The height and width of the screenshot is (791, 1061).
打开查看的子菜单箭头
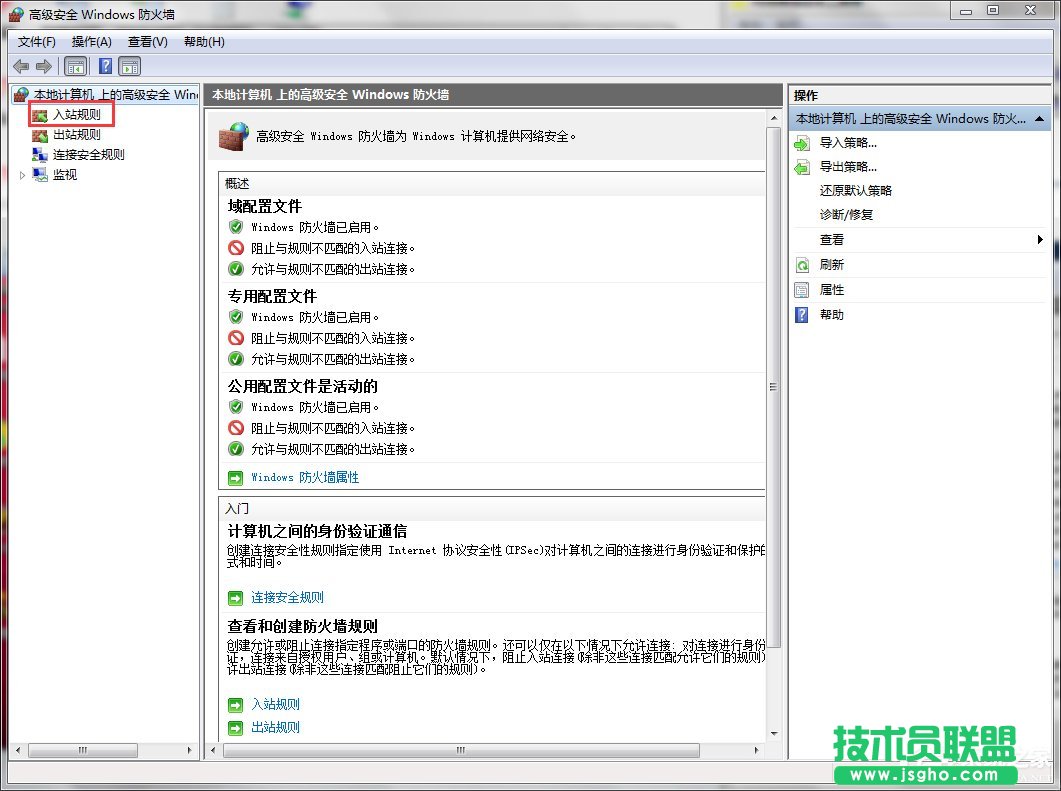coord(1040,239)
